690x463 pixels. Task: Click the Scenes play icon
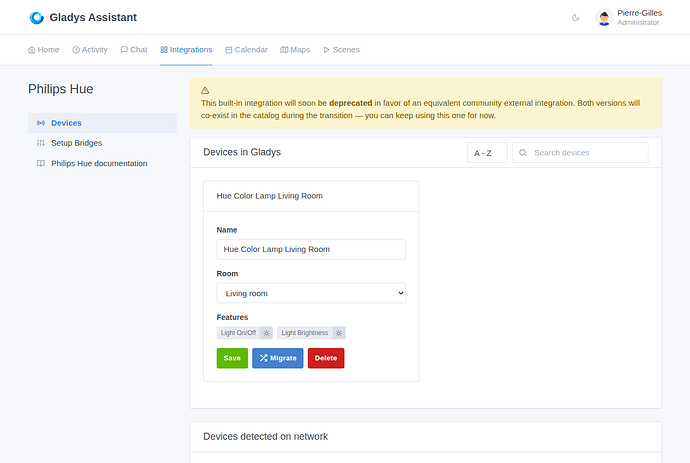327,50
